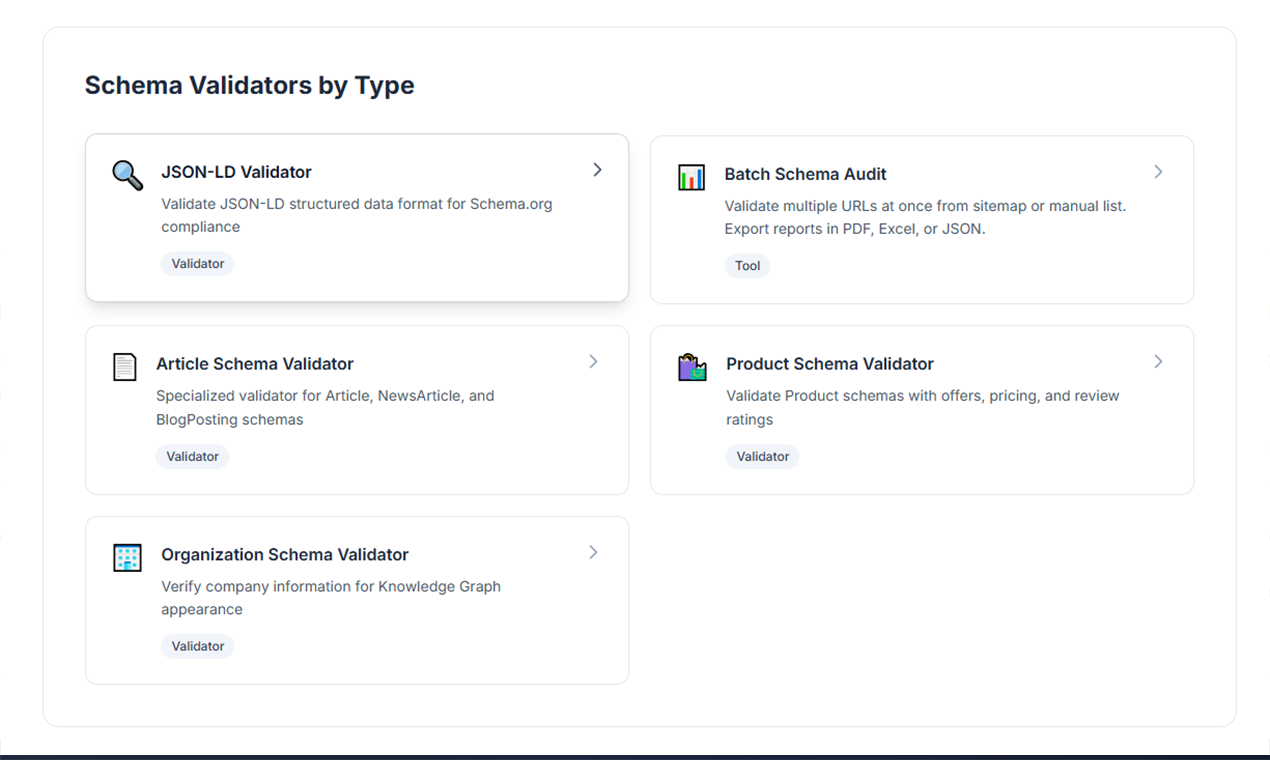Click the Schema Validators by Type heading
The image size is (1270, 760).
(x=249, y=85)
